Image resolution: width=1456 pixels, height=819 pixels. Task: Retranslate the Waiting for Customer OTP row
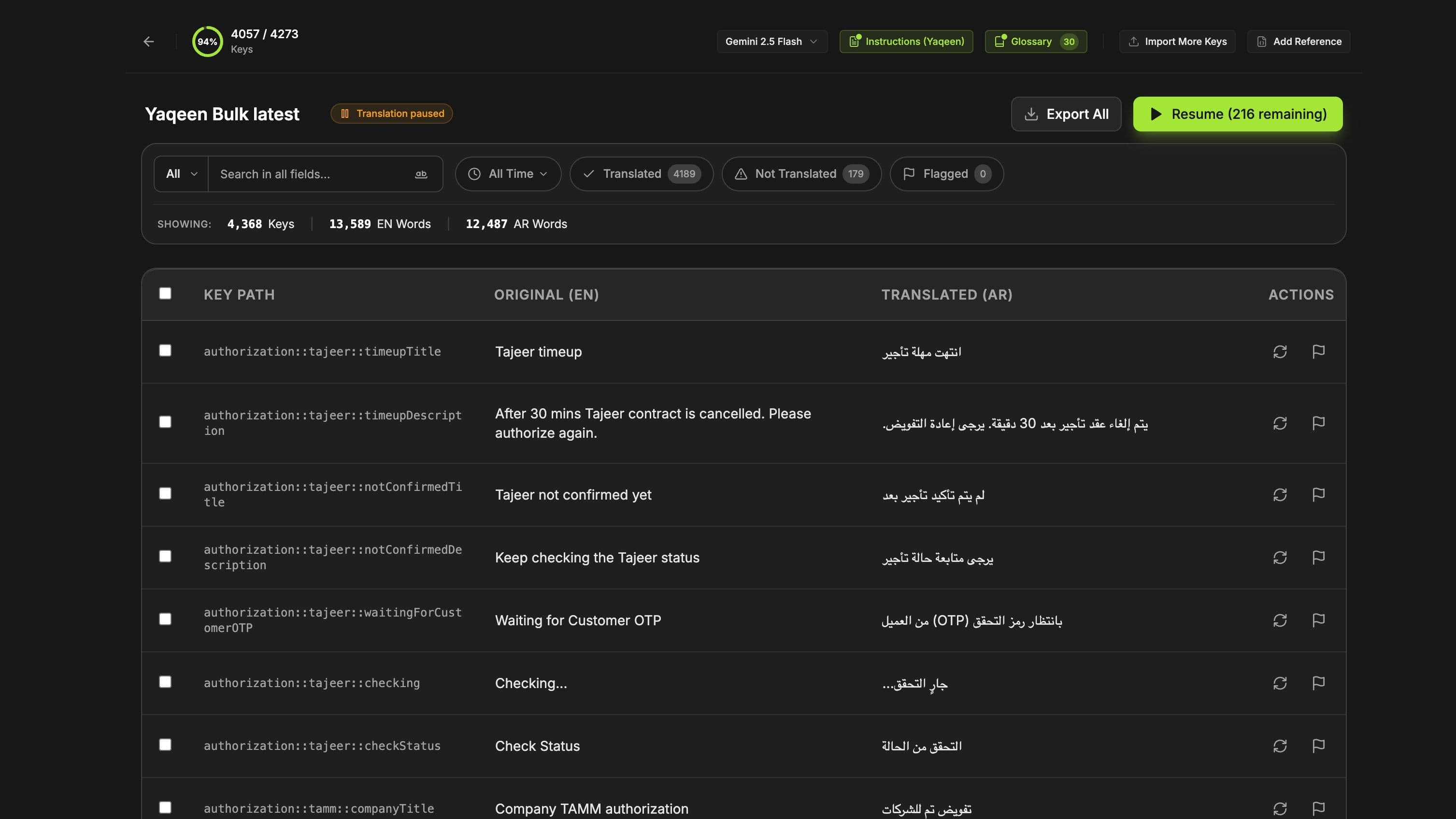(x=1280, y=620)
